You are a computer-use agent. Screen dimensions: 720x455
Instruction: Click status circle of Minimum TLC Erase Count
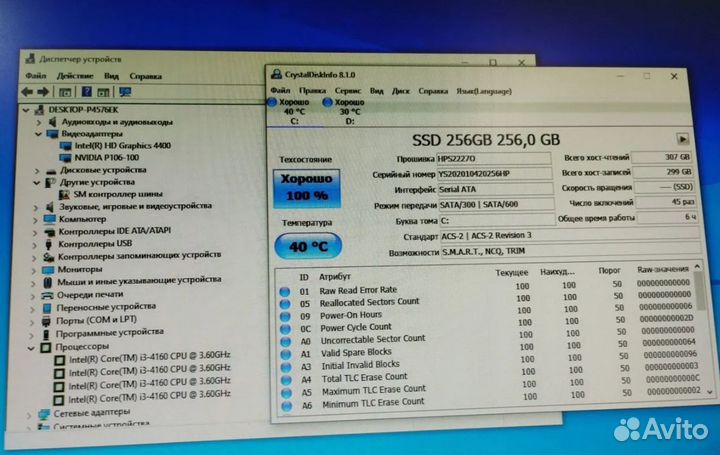(287, 406)
